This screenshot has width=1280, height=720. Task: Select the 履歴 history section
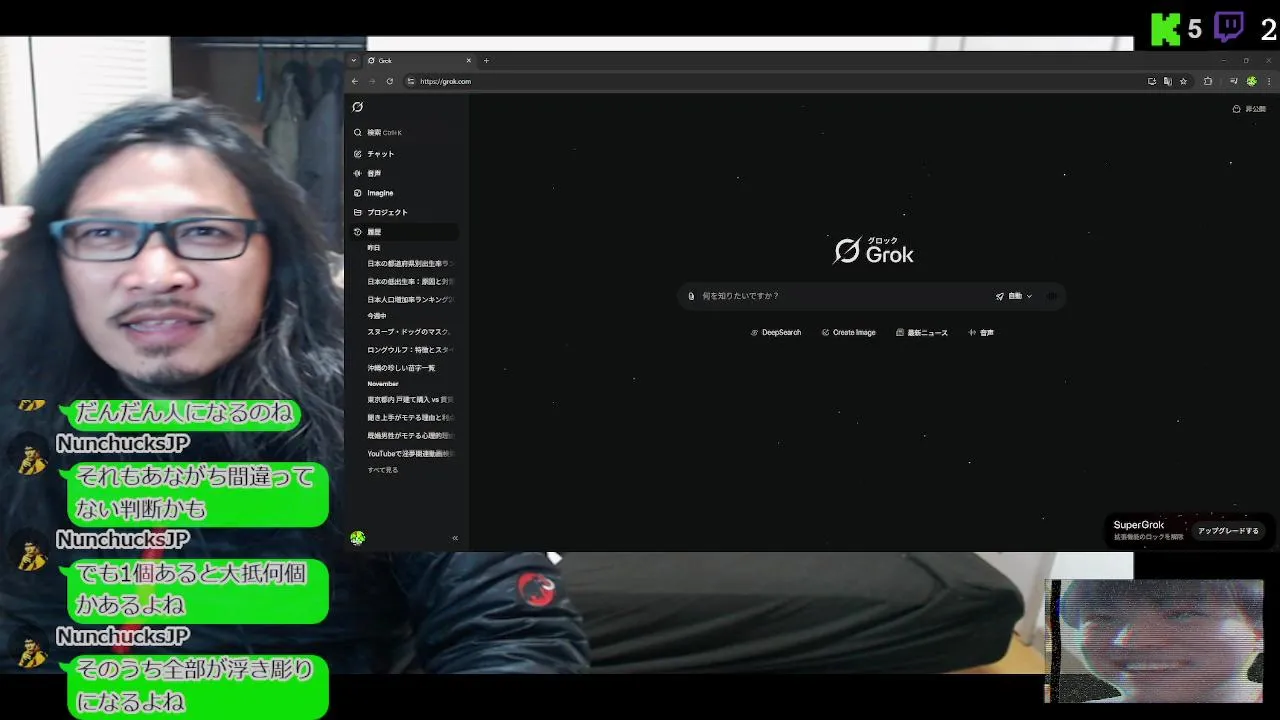(405, 232)
